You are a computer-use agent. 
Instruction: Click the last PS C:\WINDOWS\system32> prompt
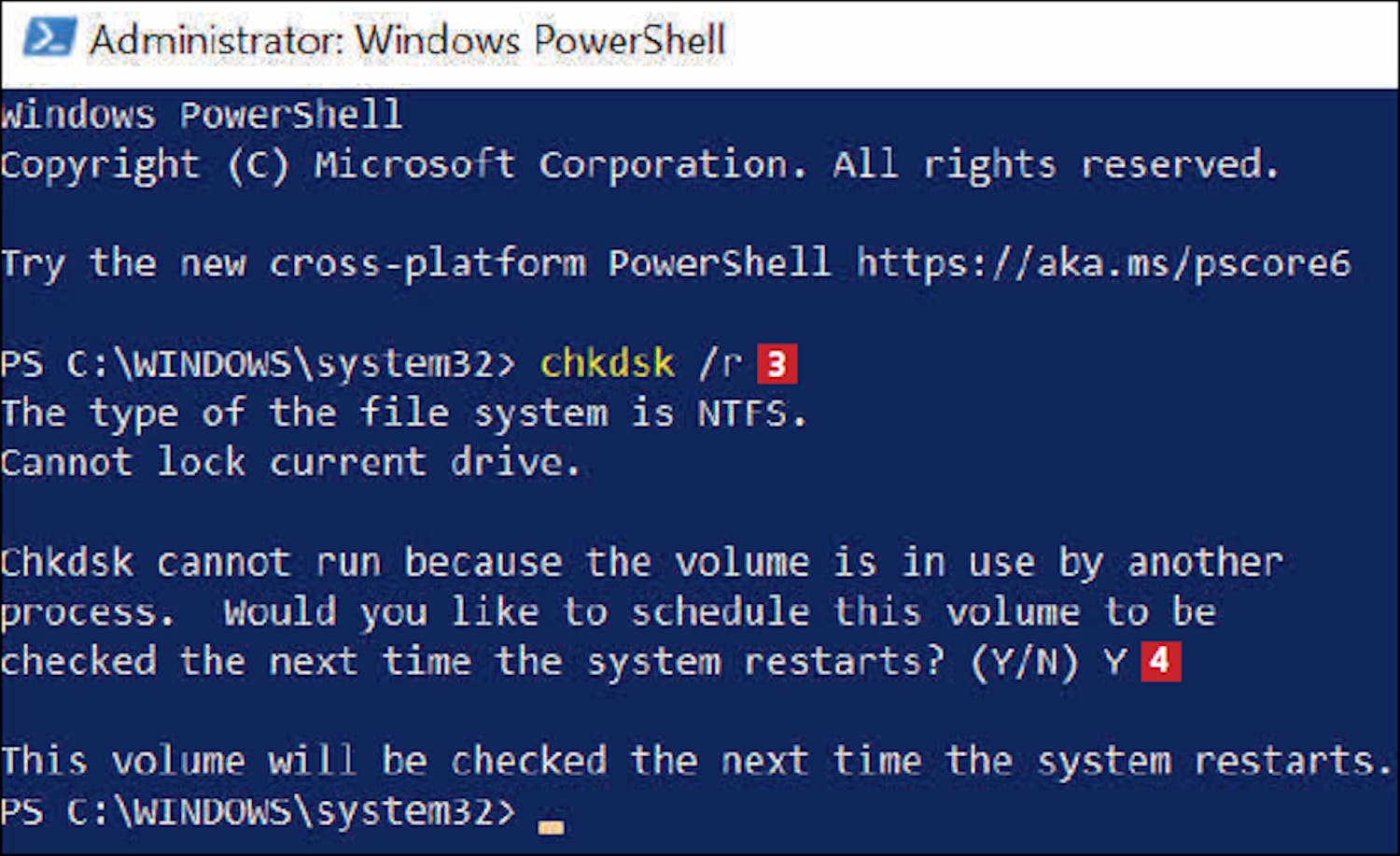pos(258,811)
